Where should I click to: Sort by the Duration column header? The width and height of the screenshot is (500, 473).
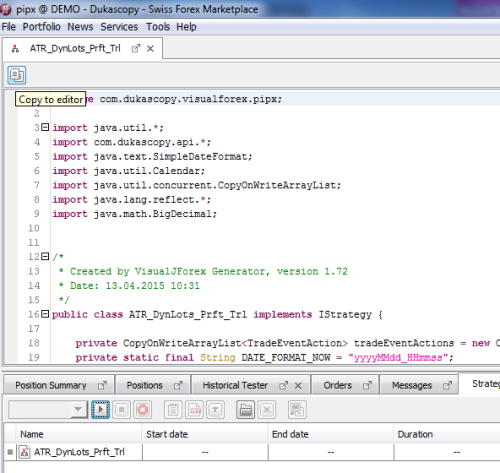click(447, 434)
